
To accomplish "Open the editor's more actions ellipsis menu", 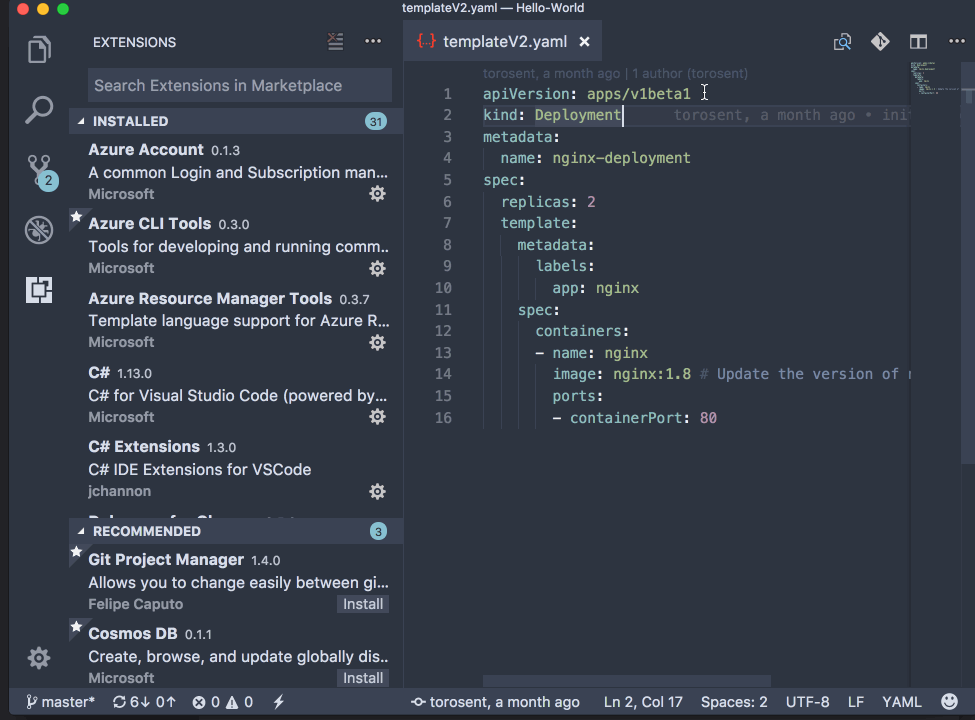I will (955, 42).
